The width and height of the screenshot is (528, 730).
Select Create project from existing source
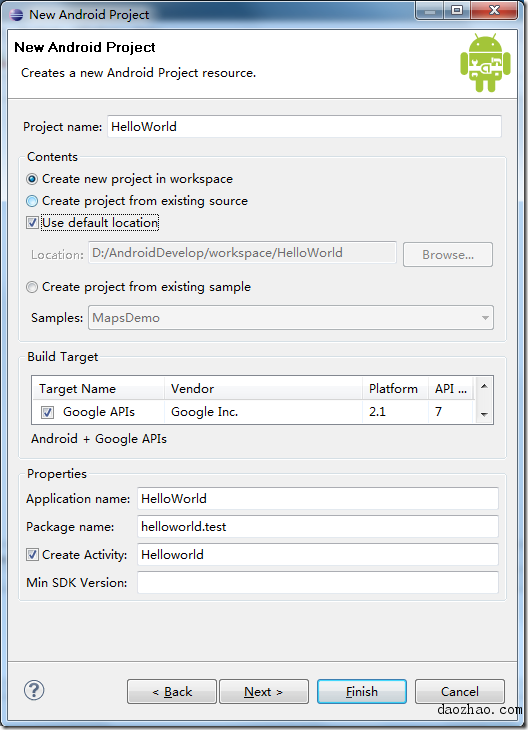pos(32,201)
